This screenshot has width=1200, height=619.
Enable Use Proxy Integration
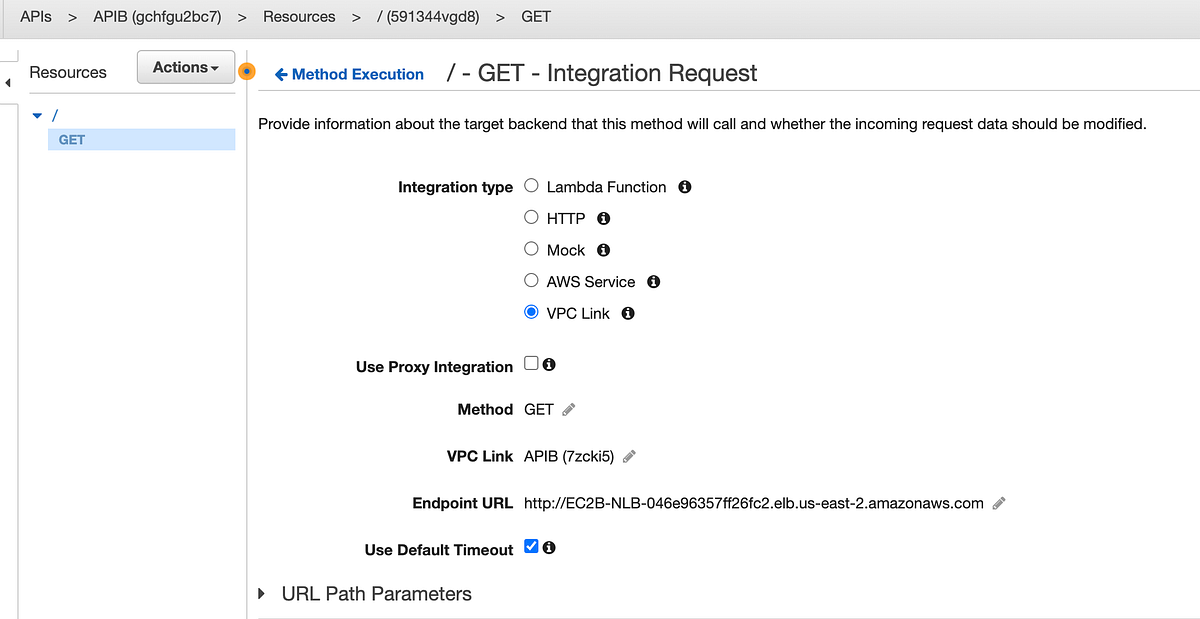point(533,362)
